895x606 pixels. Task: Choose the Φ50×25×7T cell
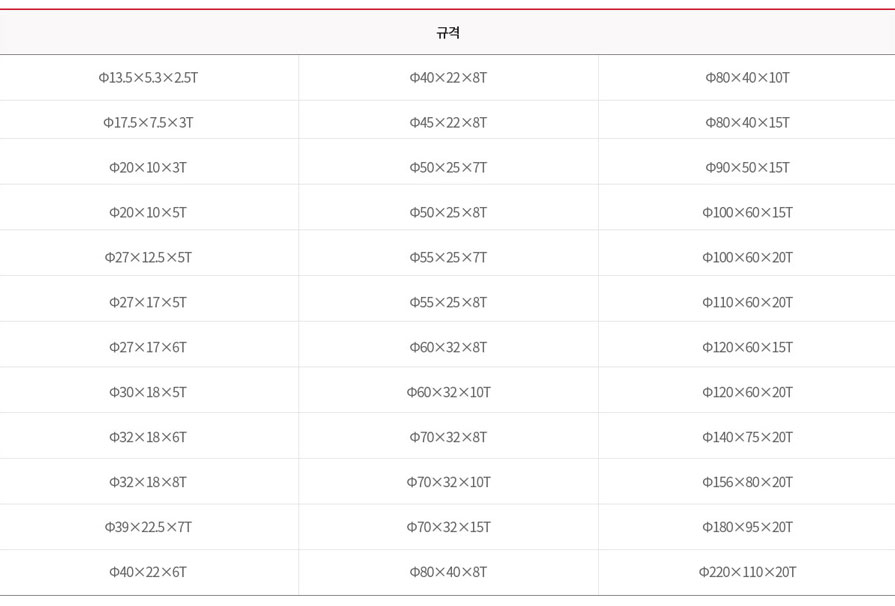click(449, 168)
